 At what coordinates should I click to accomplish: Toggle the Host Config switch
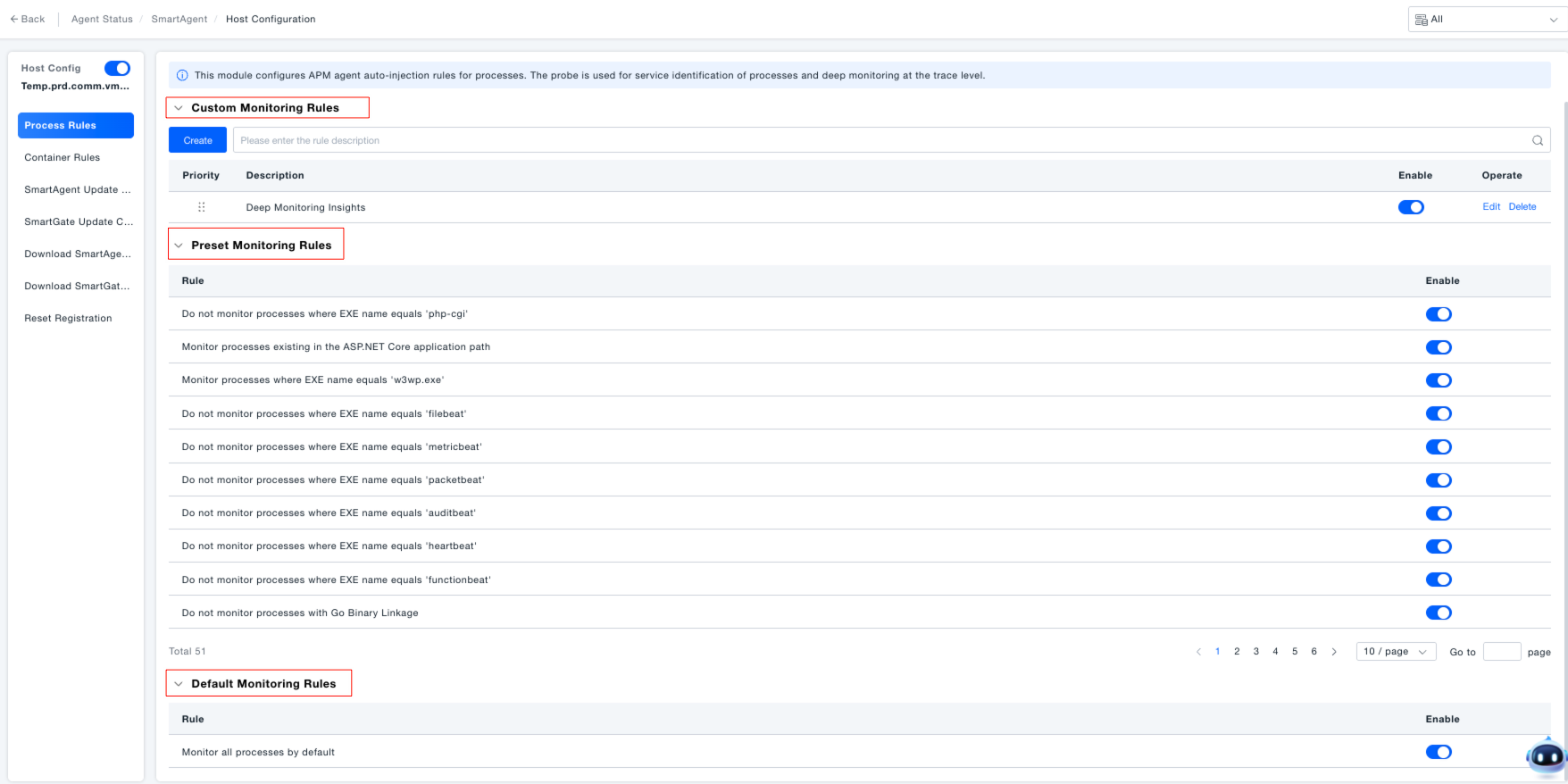tap(117, 68)
